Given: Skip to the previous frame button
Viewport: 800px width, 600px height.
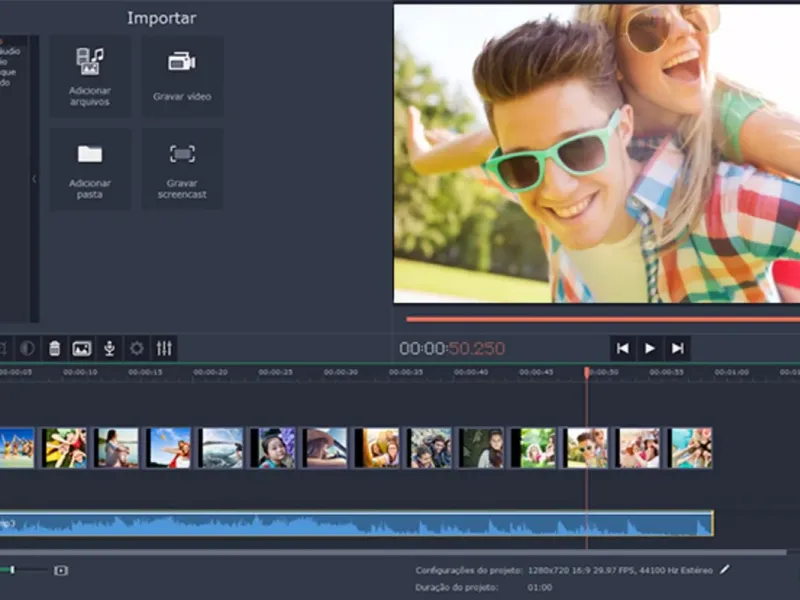Looking at the screenshot, I should tap(622, 348).
